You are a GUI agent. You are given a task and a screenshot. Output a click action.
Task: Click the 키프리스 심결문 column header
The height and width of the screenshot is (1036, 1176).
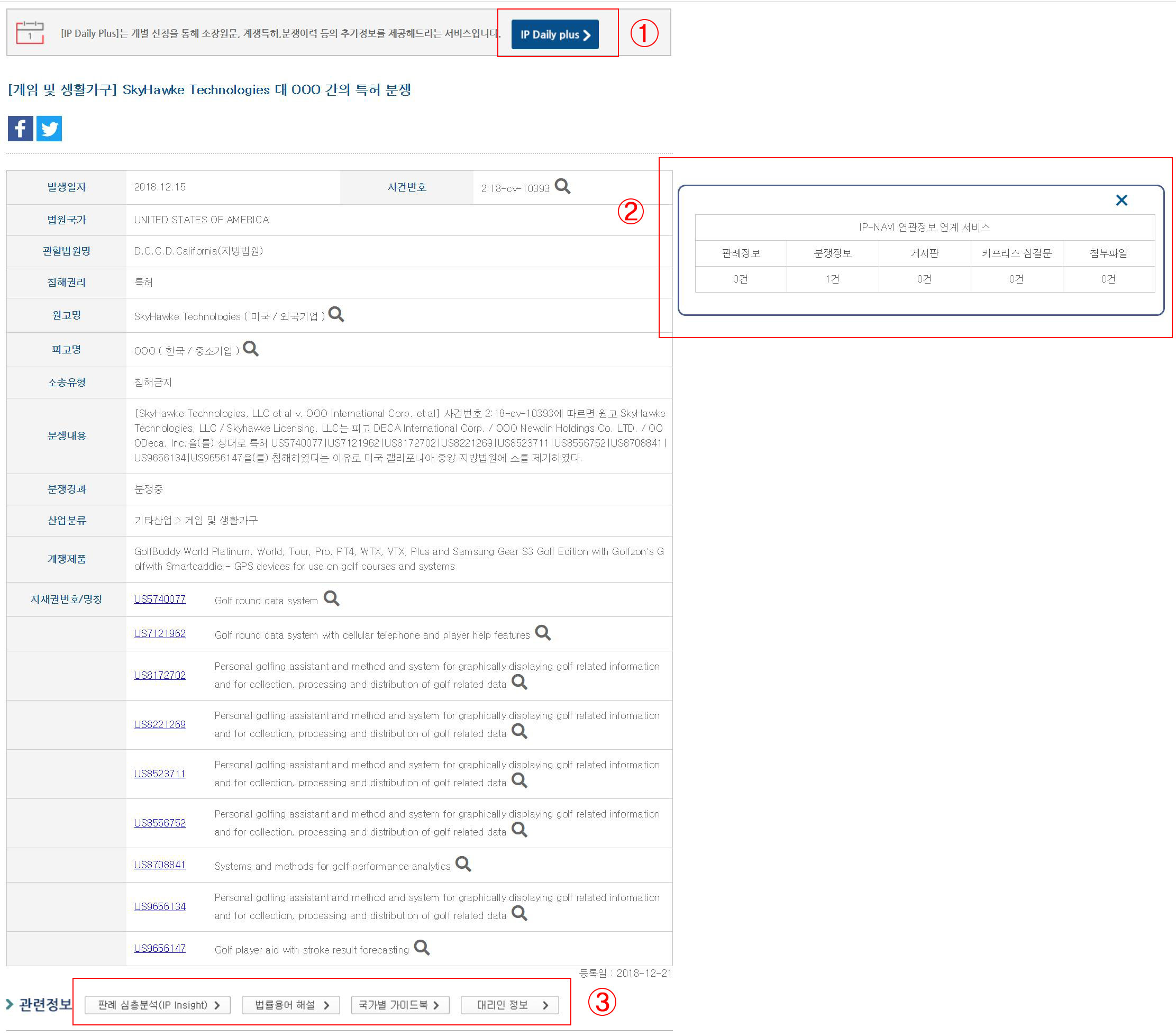(x=1017, y=253)
